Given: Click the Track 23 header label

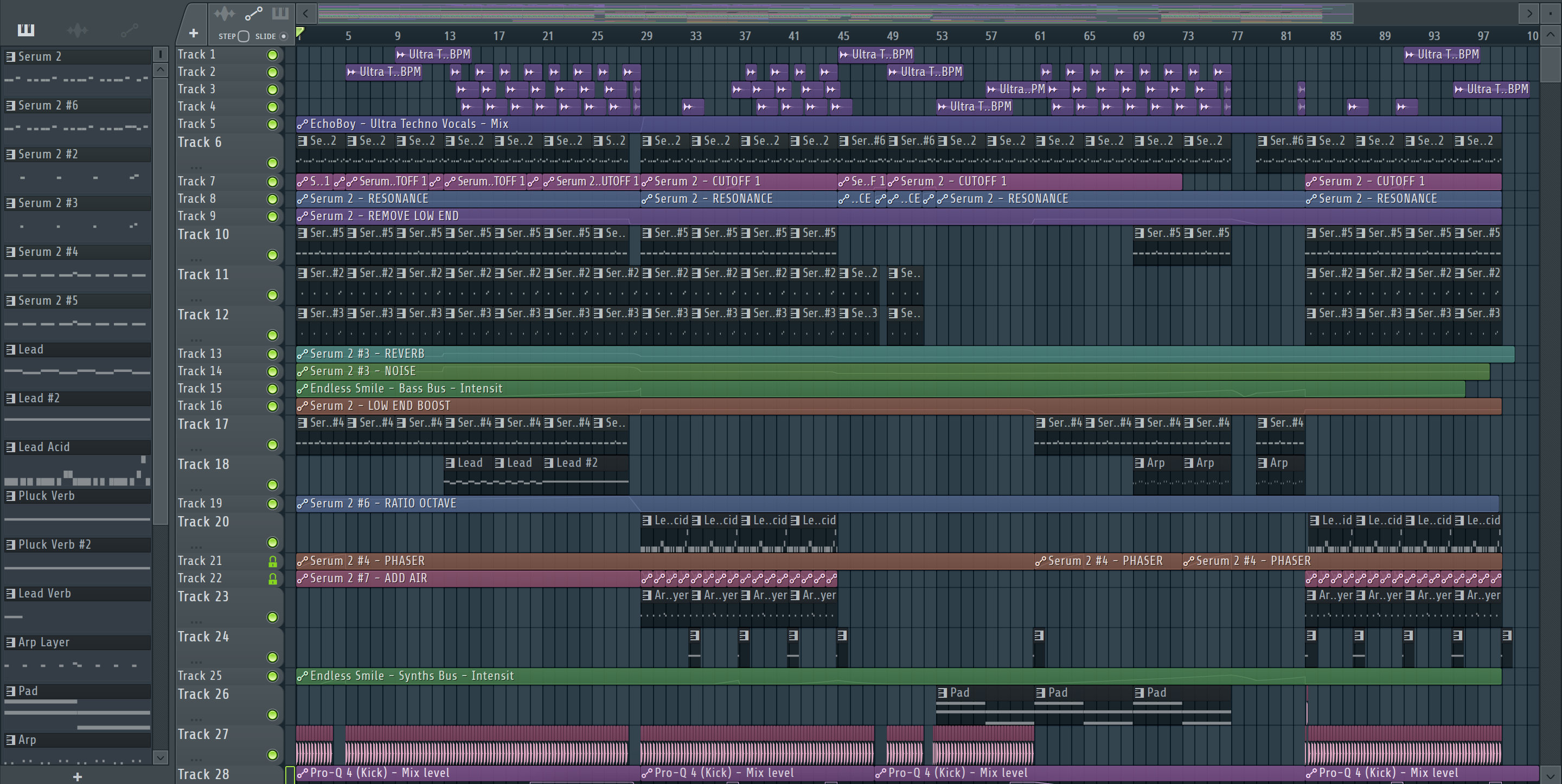Looking at the screenshot, I should 203,596.
